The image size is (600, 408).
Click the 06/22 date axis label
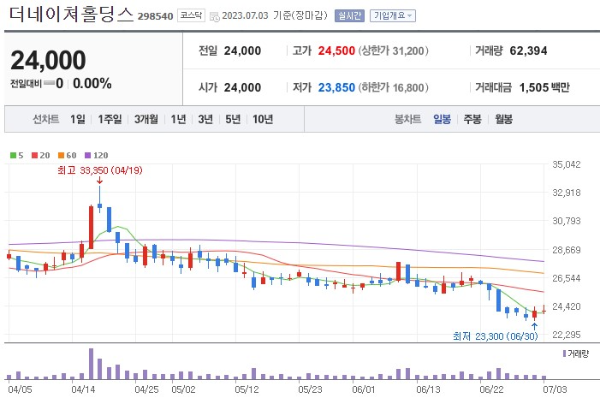pyautogui.click(x=491, y=390)
